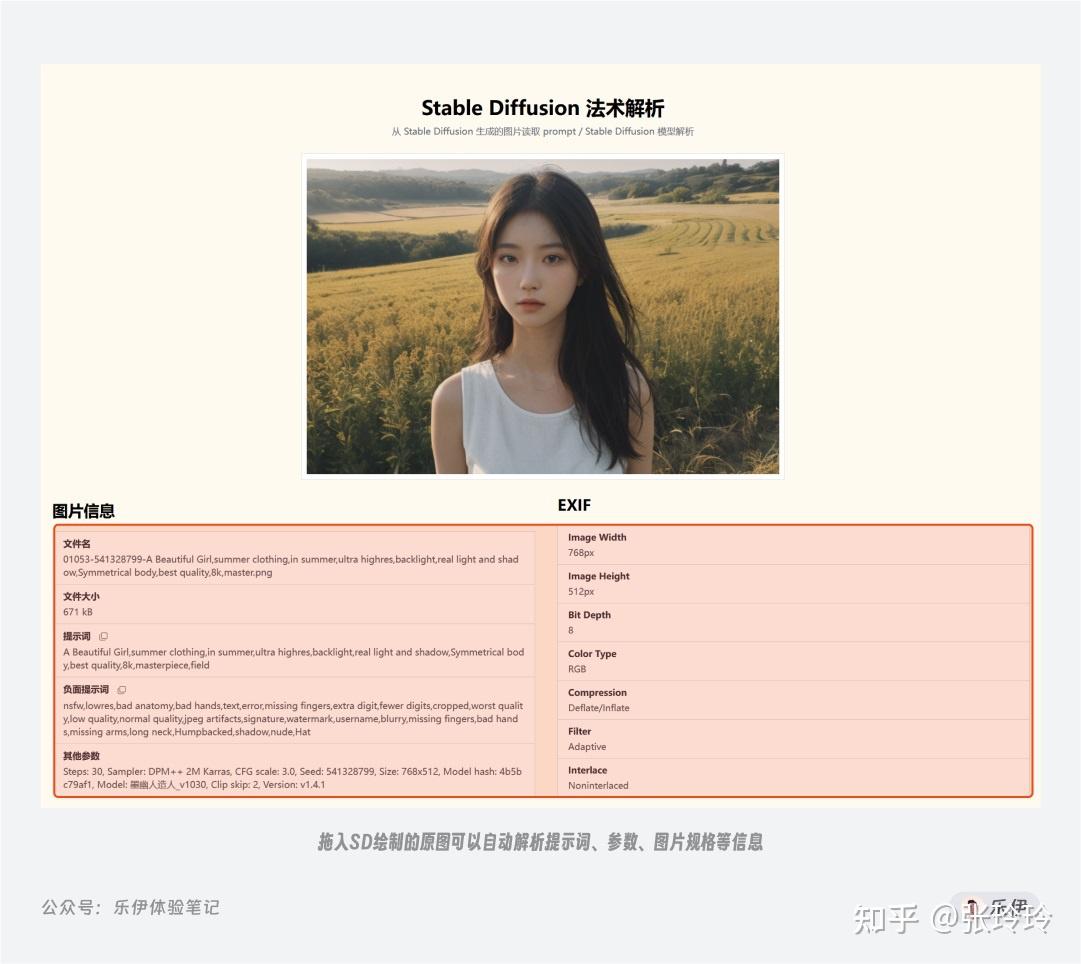Switch to the EXIF section heading
This screenshot has width=1081, height=964.
tap(574, 505)
